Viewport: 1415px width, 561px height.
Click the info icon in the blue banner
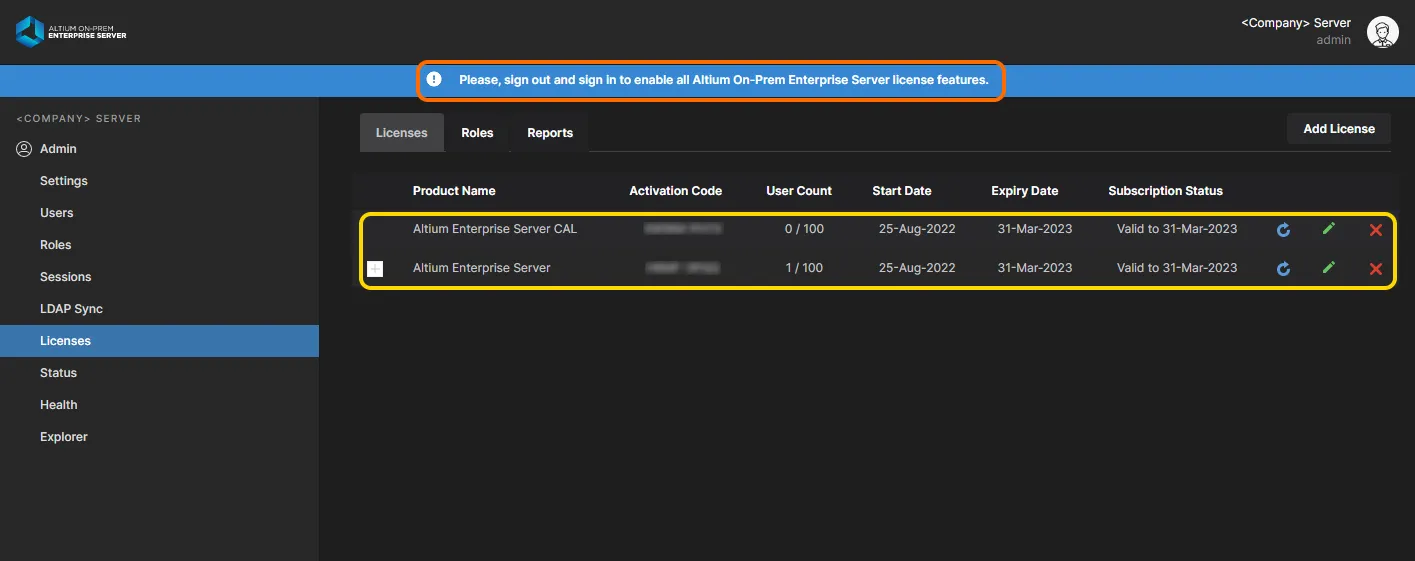pyautogui.click(x=434, y=79)
